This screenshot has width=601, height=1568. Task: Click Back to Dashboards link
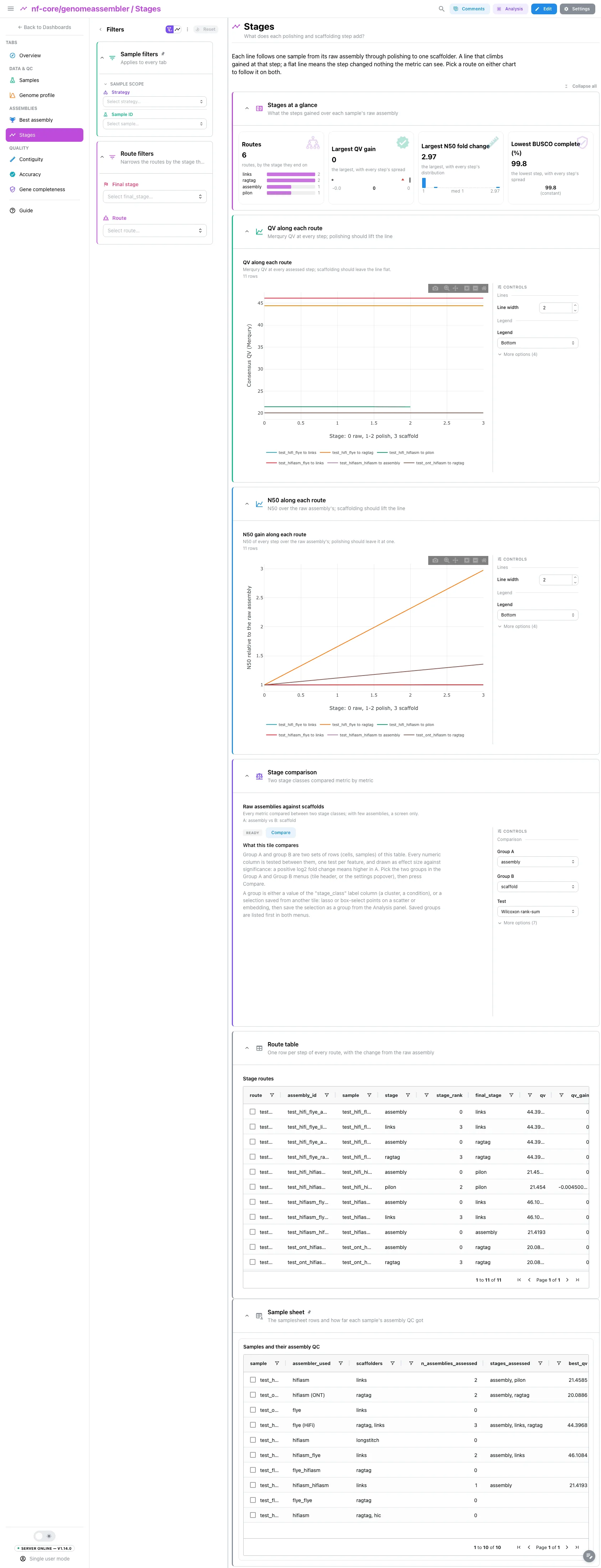click(44, 28)
